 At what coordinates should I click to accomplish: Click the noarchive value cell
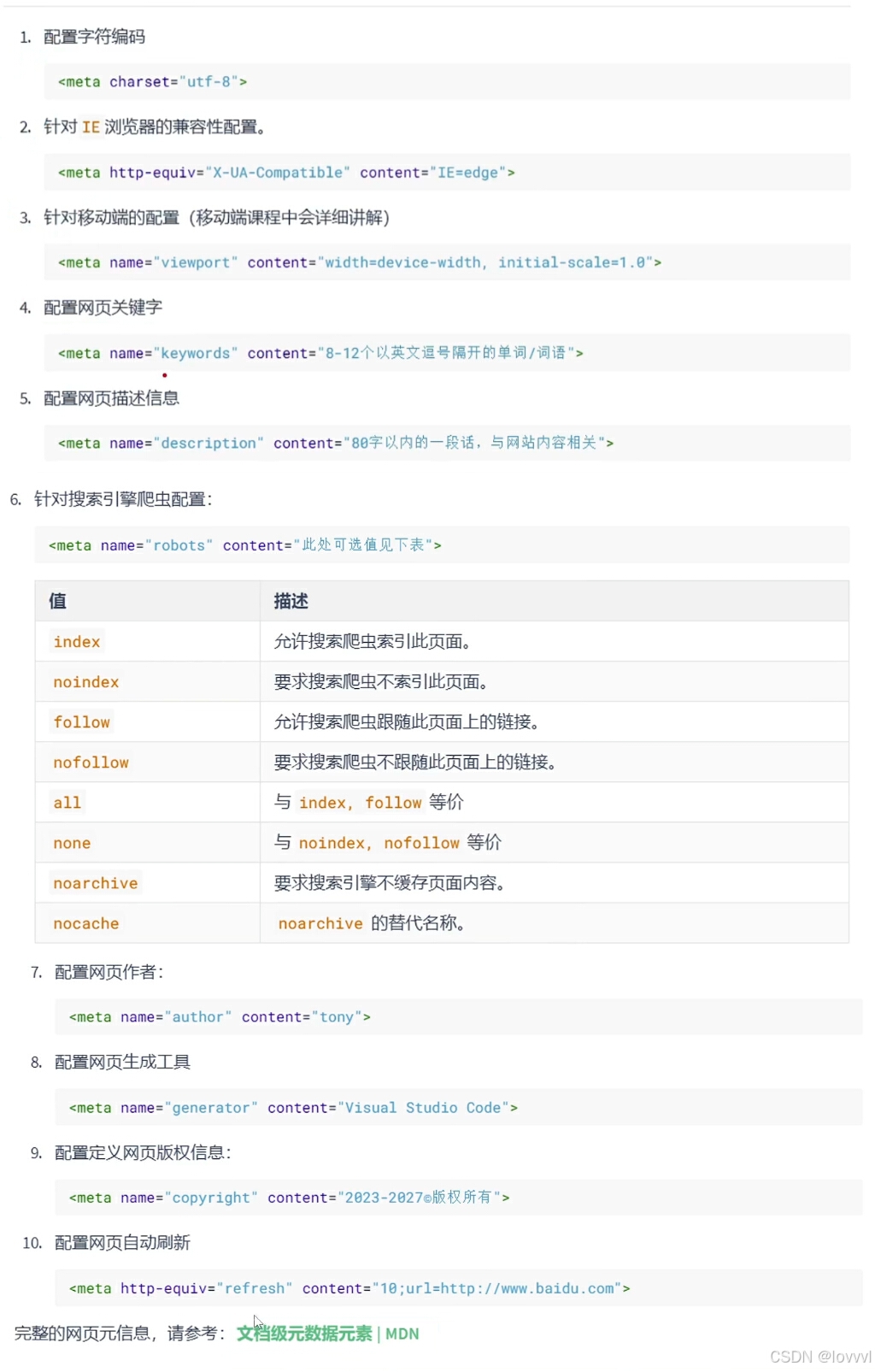(x=148, y=882)
